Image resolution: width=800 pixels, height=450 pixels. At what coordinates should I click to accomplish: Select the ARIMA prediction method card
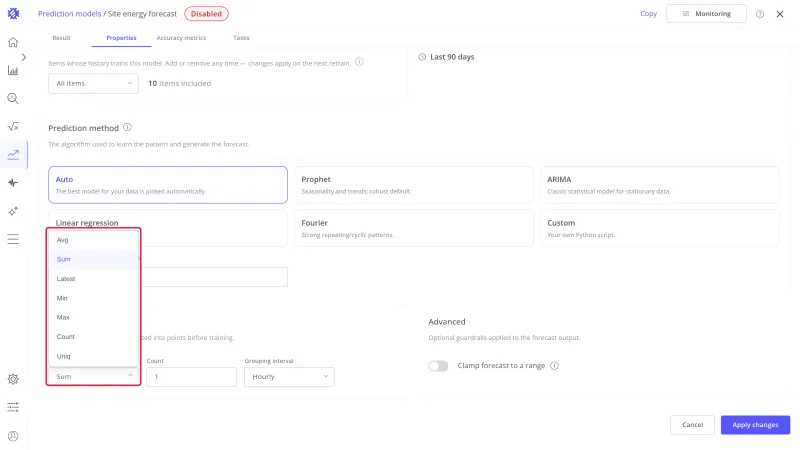pyautogui.click(x=660, y=185)
